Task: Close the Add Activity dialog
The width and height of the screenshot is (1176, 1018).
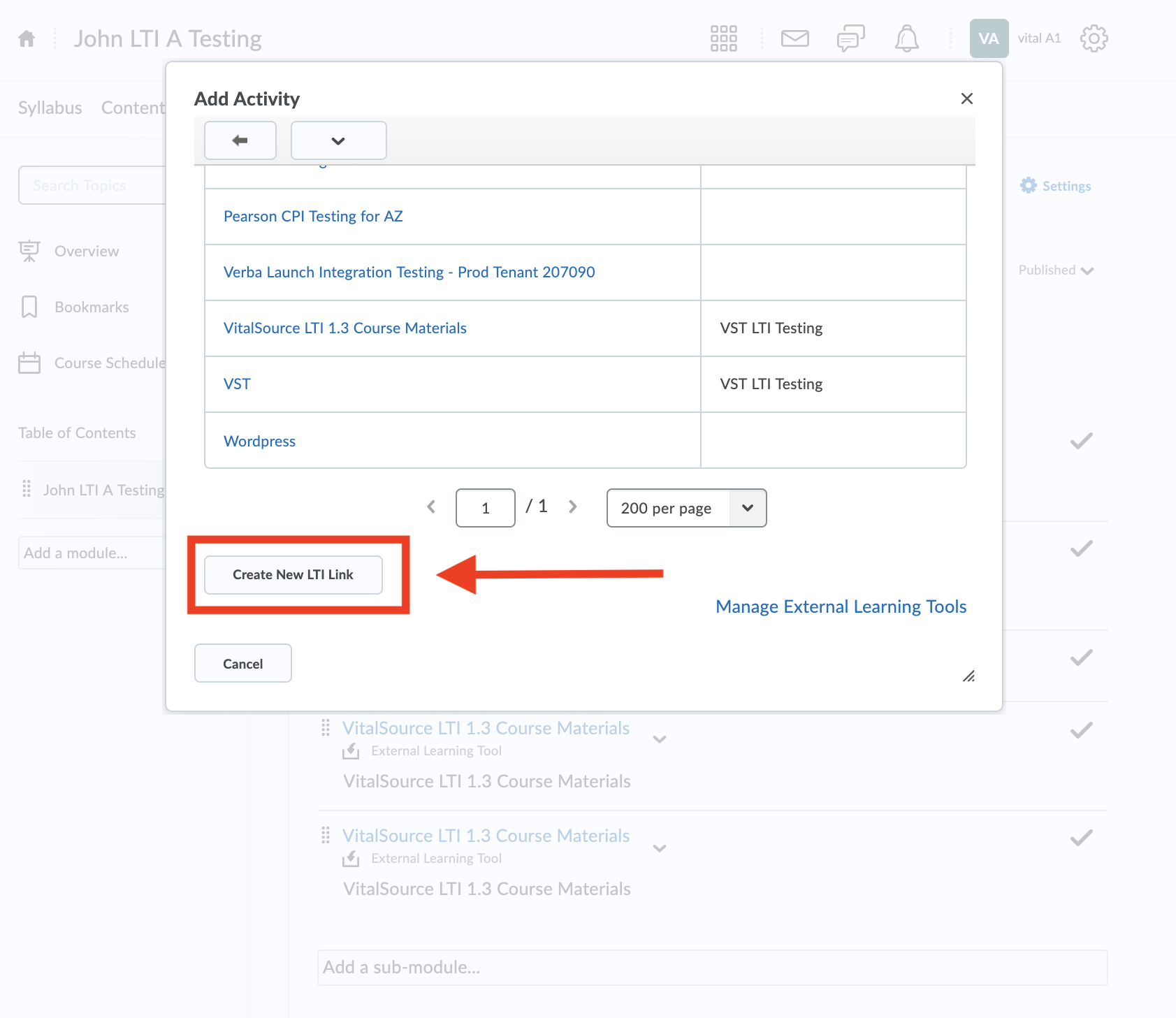Action: tap(966, 99)
